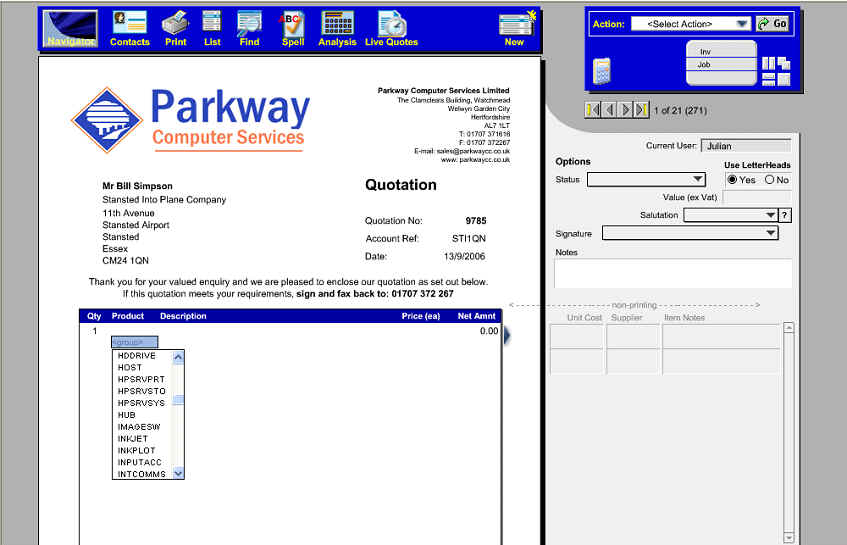Image resolution: width=847 pixels, height=545 pixels.
Task: Click the first Supplier cell
Action: tap(633, 337)
